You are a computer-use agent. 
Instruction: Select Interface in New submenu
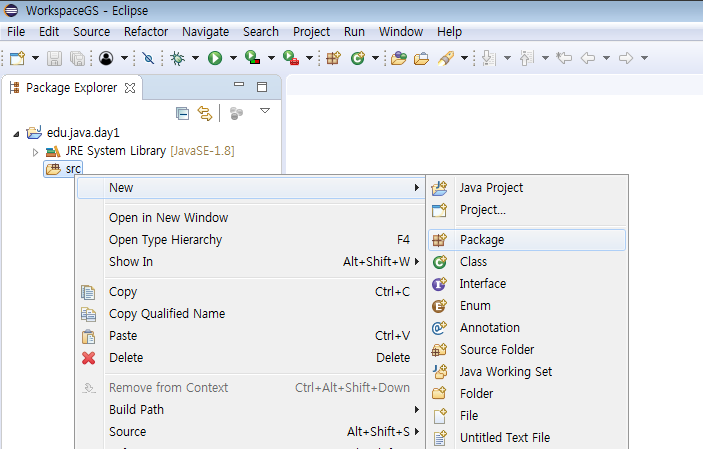[x=527, y=284]
